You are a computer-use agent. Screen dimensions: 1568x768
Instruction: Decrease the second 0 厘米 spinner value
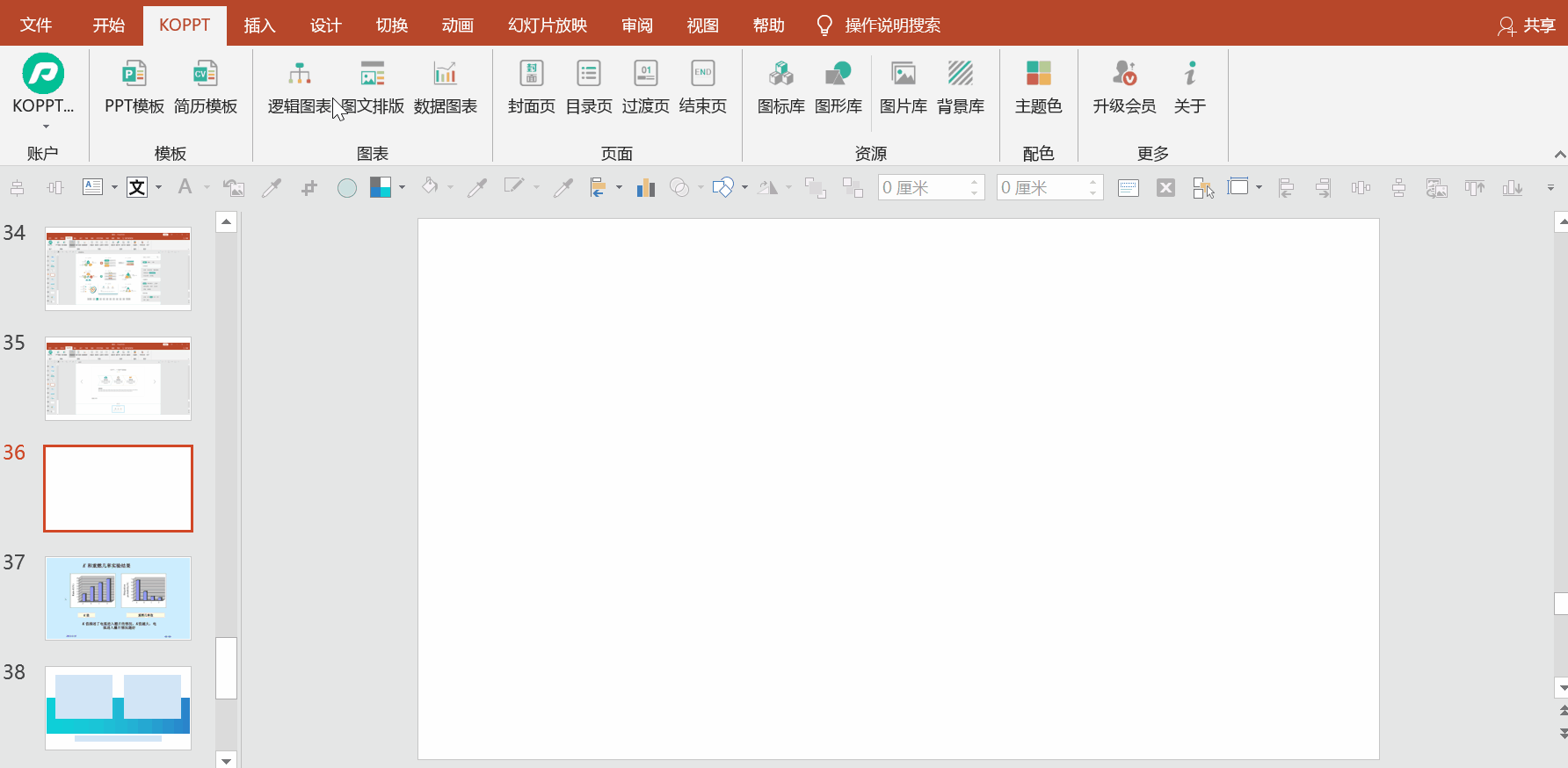(x=1093, y=192)
